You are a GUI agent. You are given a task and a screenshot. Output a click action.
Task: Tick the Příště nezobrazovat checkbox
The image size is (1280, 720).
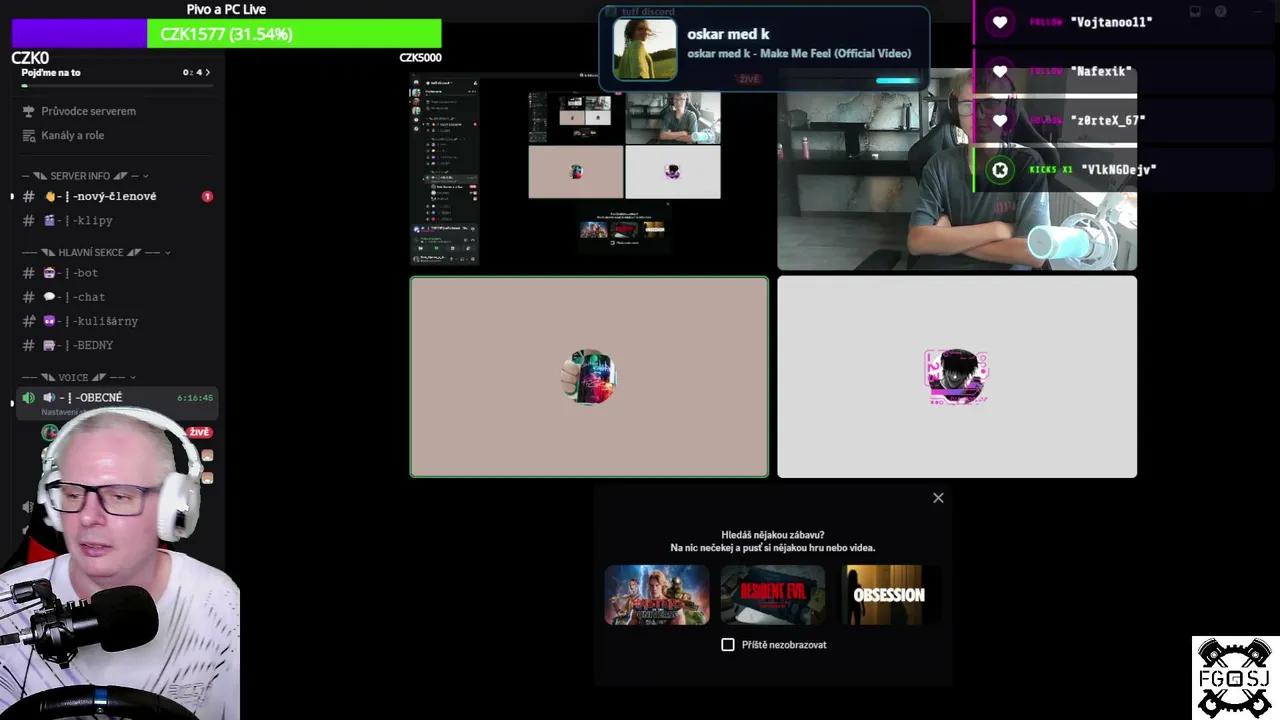click(x=728, y=645)
